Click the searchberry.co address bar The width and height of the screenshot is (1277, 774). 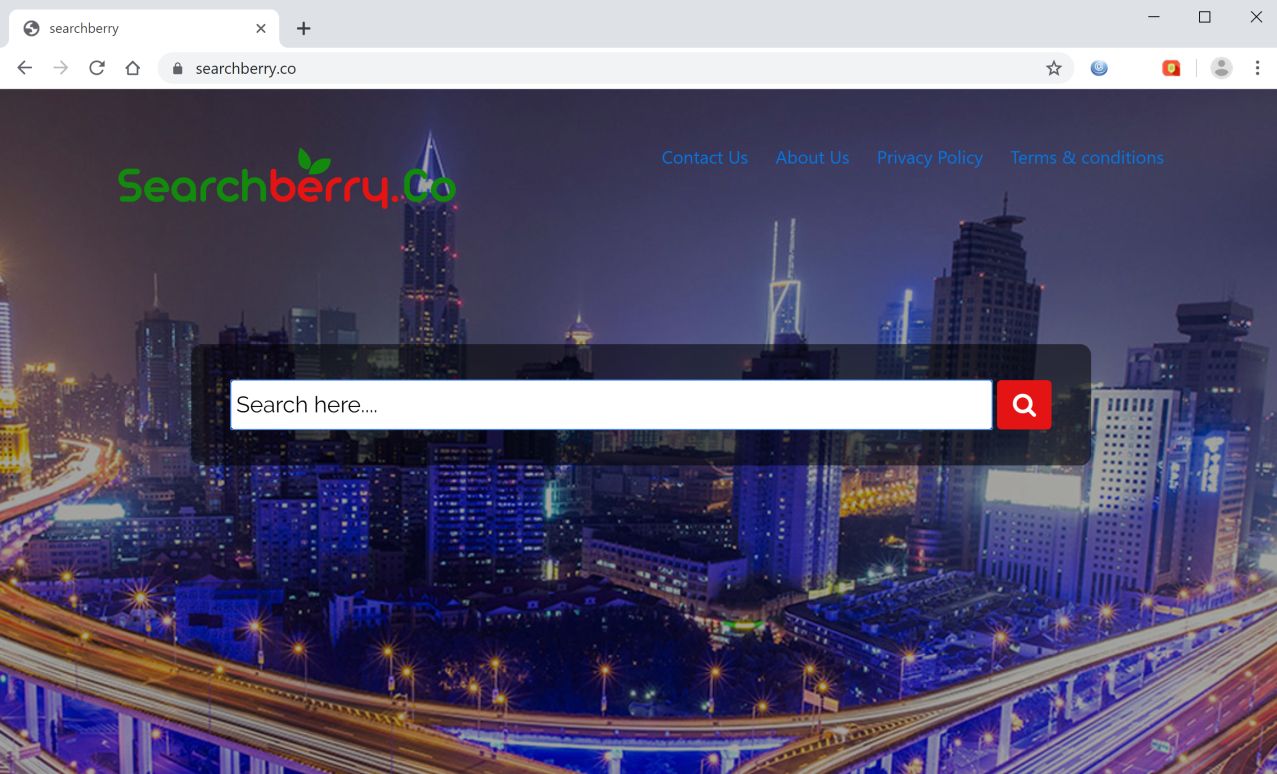[615, 68]
